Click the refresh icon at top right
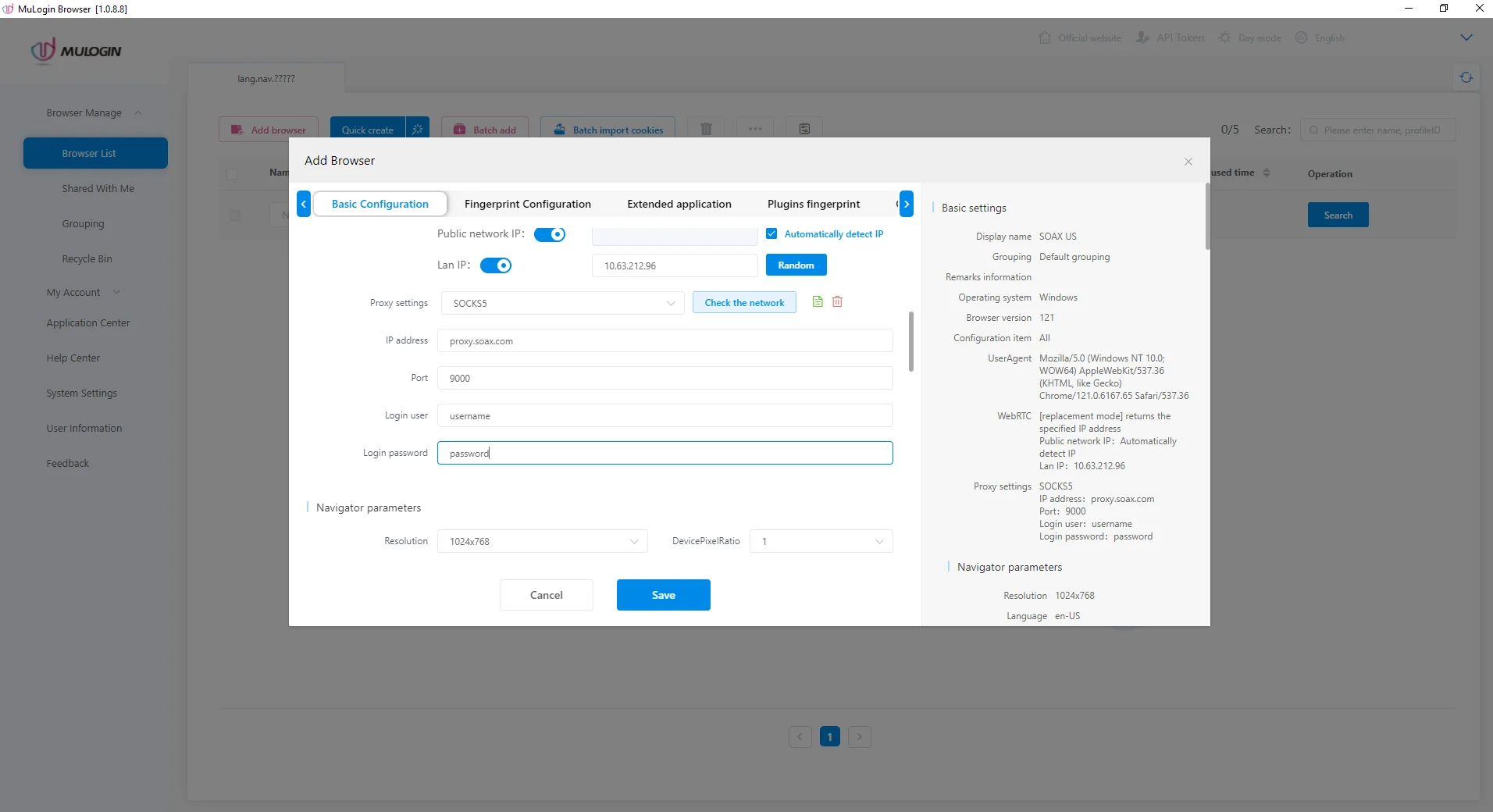Image resolution: width=1493 pixels, height=812 pixels. pos(1466,77)
